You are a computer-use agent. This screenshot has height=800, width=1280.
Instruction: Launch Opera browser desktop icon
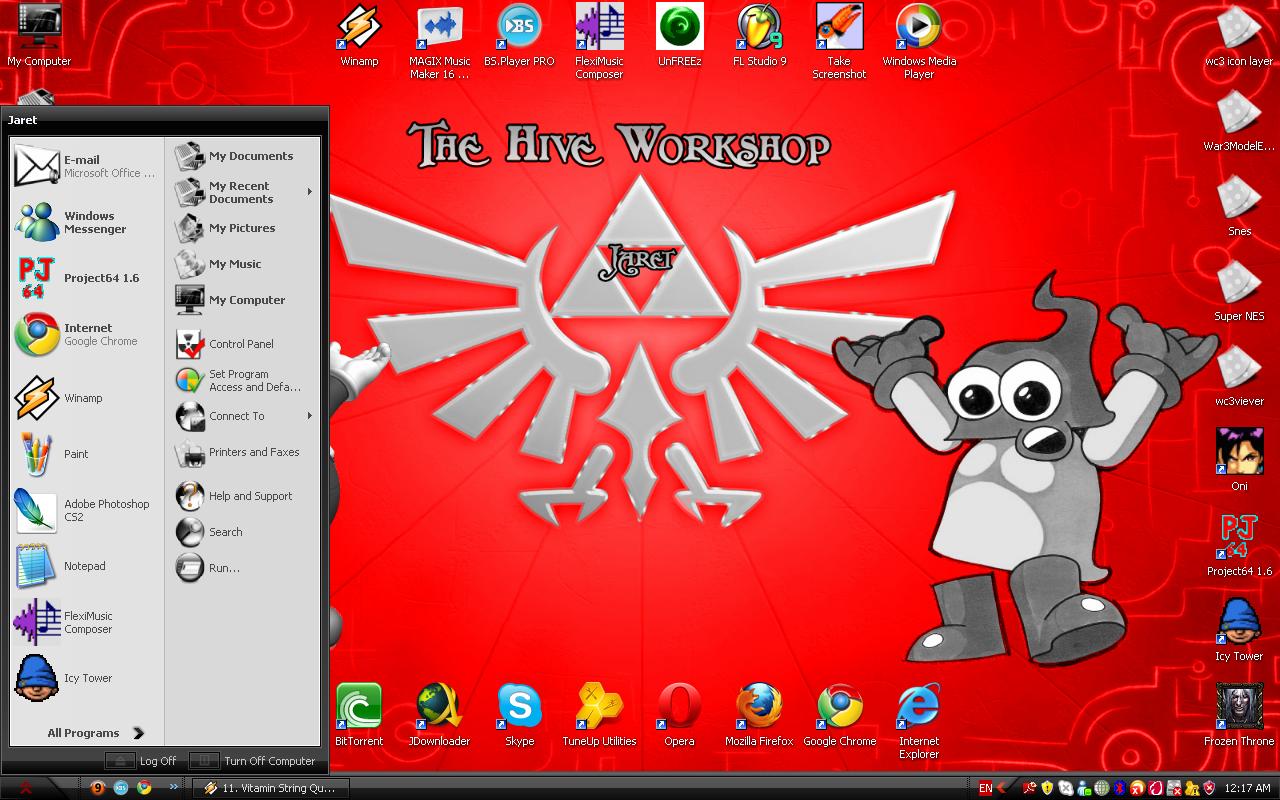(x=679, y=714)
